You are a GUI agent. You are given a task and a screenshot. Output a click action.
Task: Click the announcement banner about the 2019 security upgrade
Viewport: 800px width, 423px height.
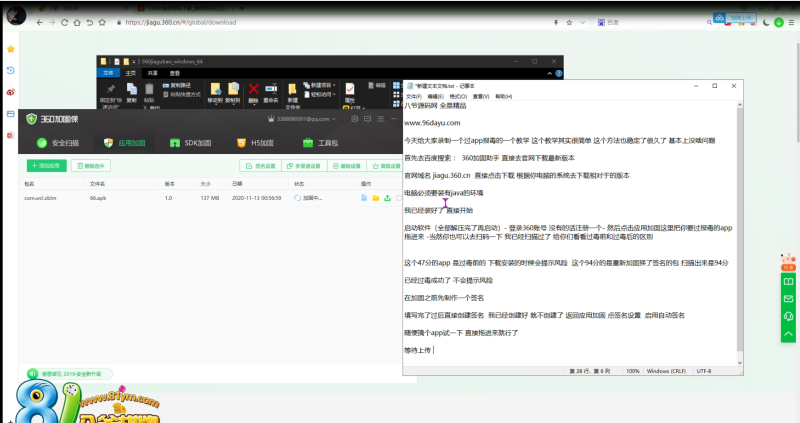[x=69, y=374]
